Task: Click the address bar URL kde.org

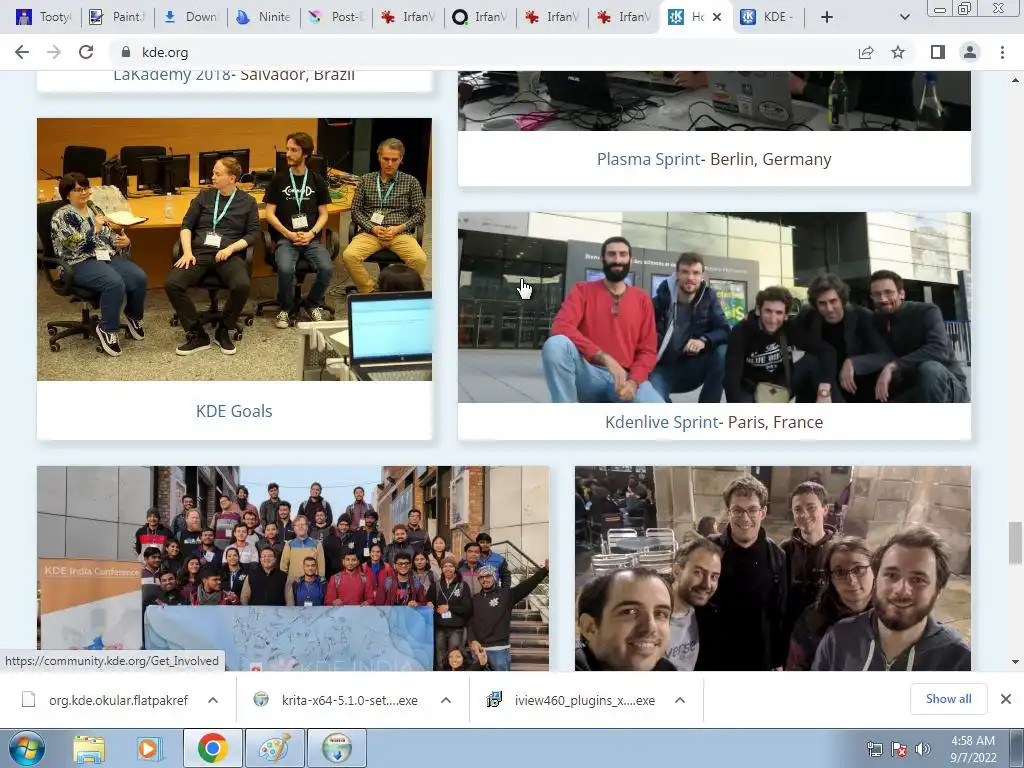Action: (165, 52)
